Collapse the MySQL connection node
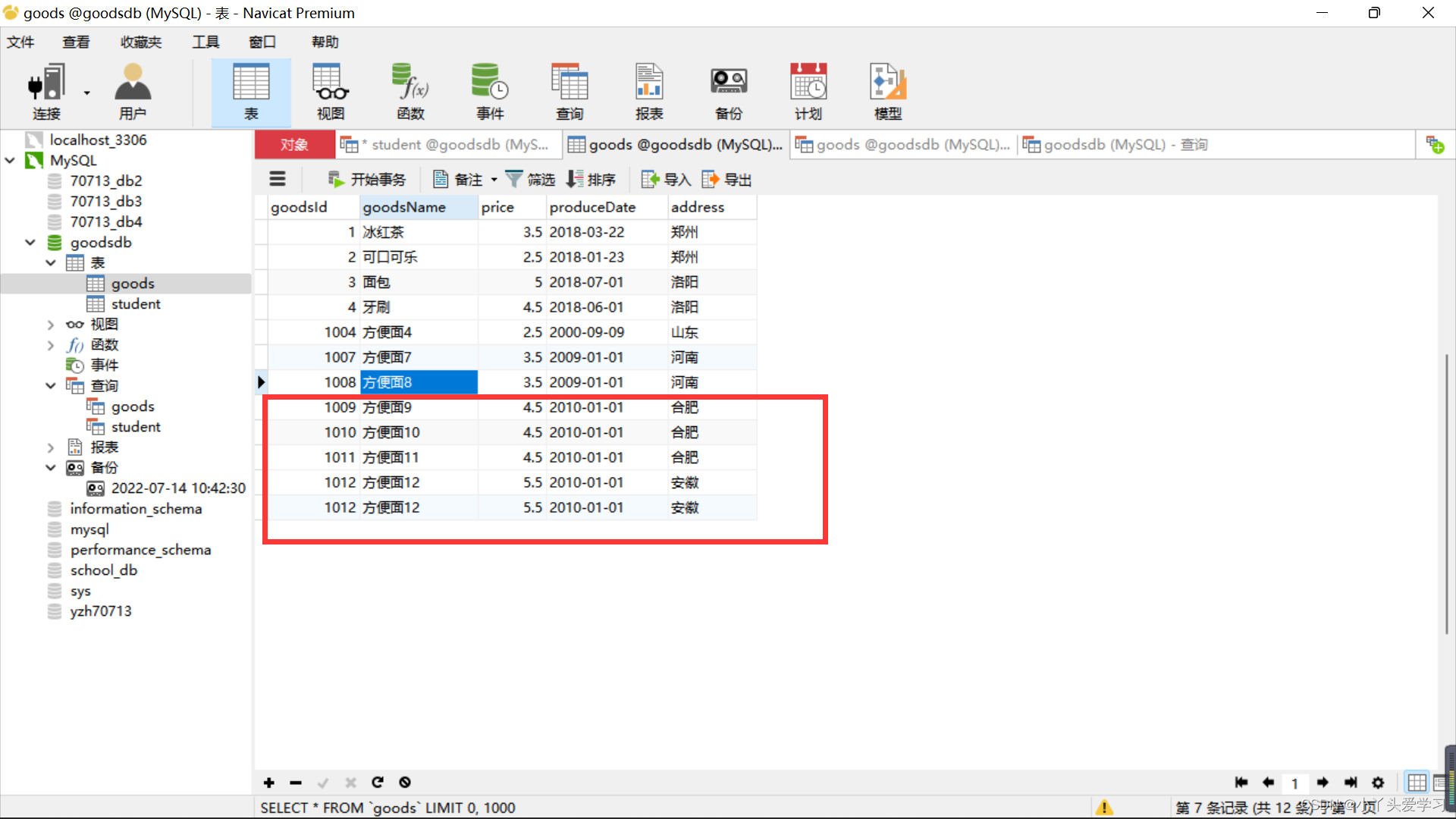Image resolution: width=1456 pixels, height=819 pixels. tap(11, 161)
